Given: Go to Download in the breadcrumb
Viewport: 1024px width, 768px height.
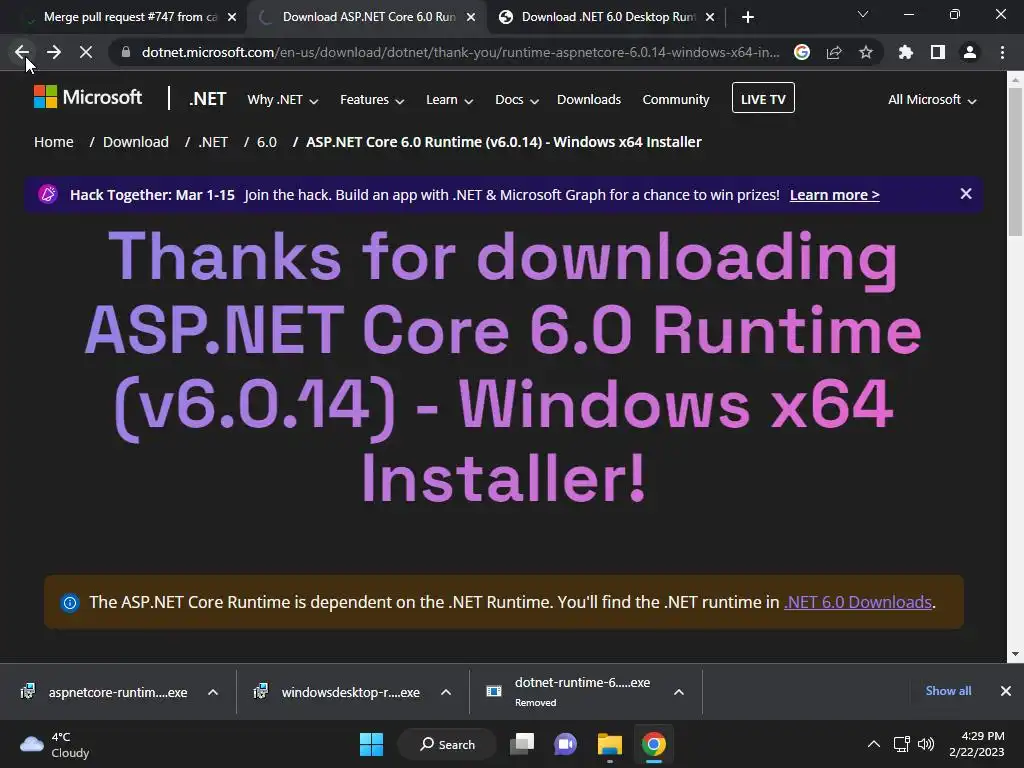Looking at the screenshot, I should coord(136,142).
